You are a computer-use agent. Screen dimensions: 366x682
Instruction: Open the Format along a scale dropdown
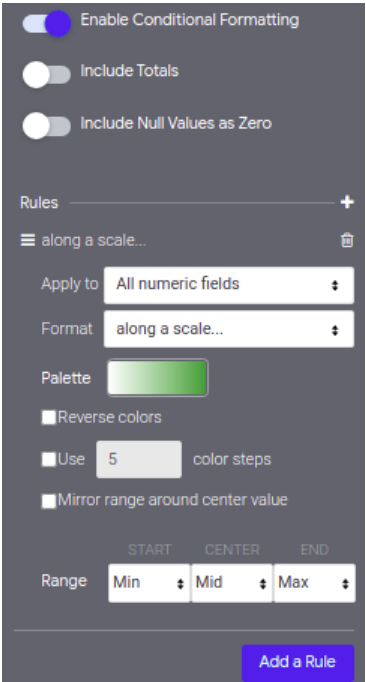pos(229,329)
